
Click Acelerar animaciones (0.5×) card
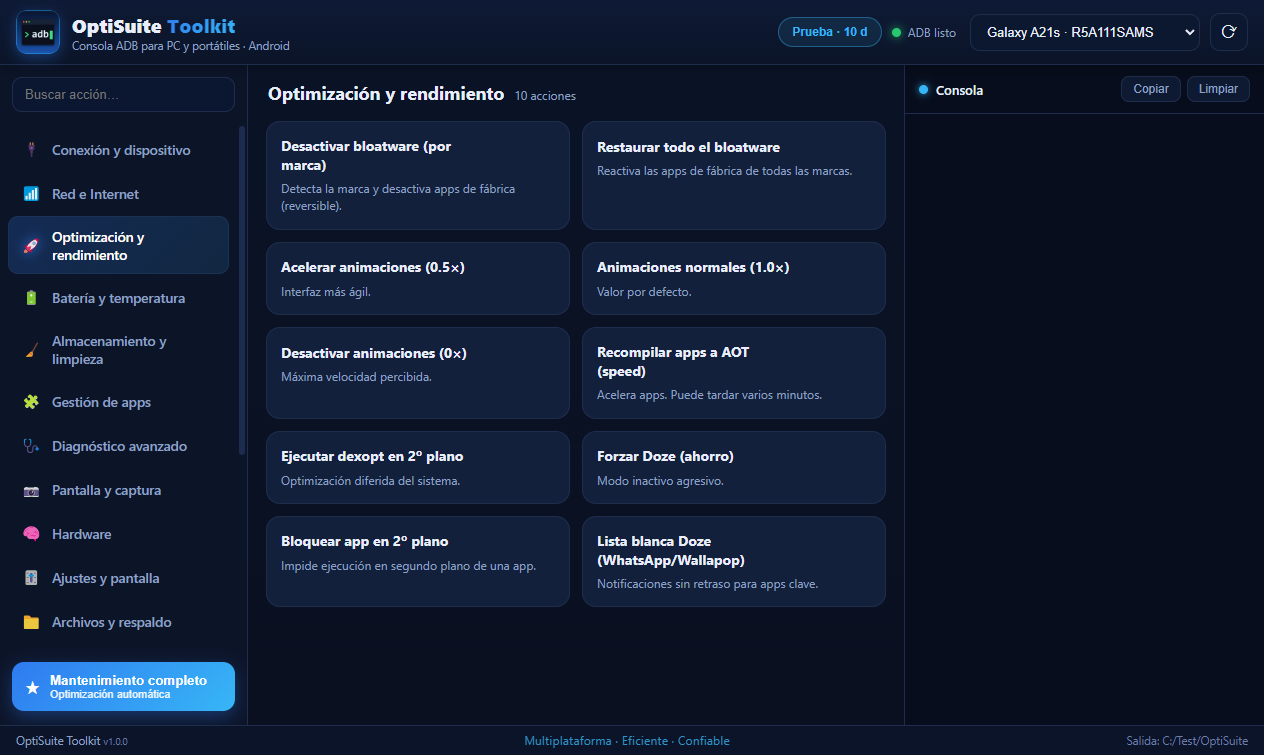[418, 278]
